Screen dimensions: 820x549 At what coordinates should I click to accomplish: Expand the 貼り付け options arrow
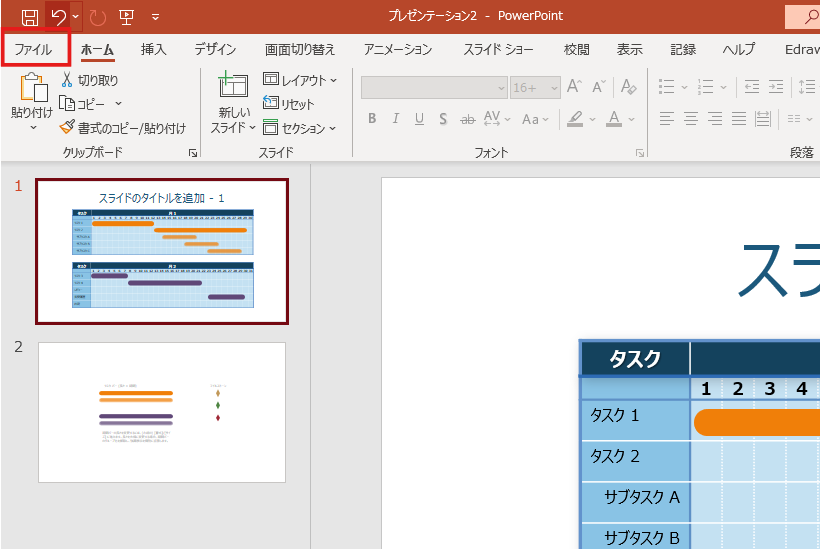tap(33, 128)
